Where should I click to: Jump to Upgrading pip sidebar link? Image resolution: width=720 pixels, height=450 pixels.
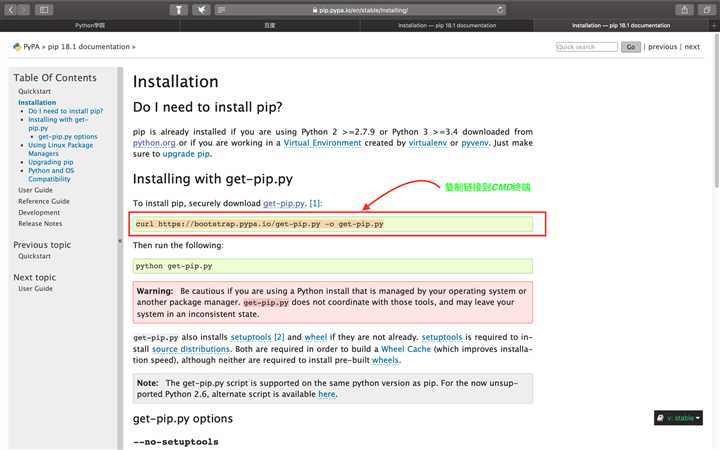click(x=51, y=162)
